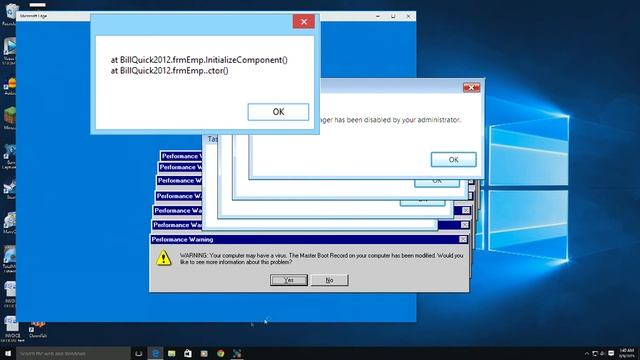640x360 pixels.
Task: Open the Store from the taskbar
Action: click(x=188, y=353)
